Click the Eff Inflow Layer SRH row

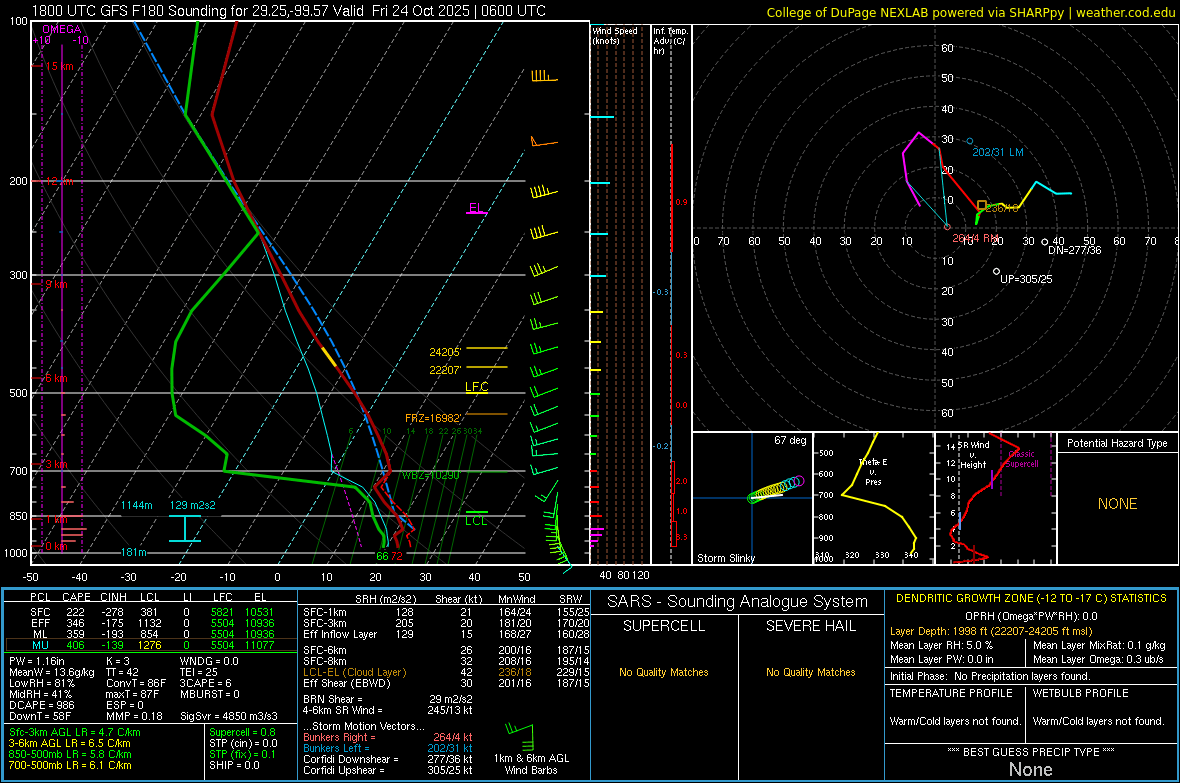(446, 634)
